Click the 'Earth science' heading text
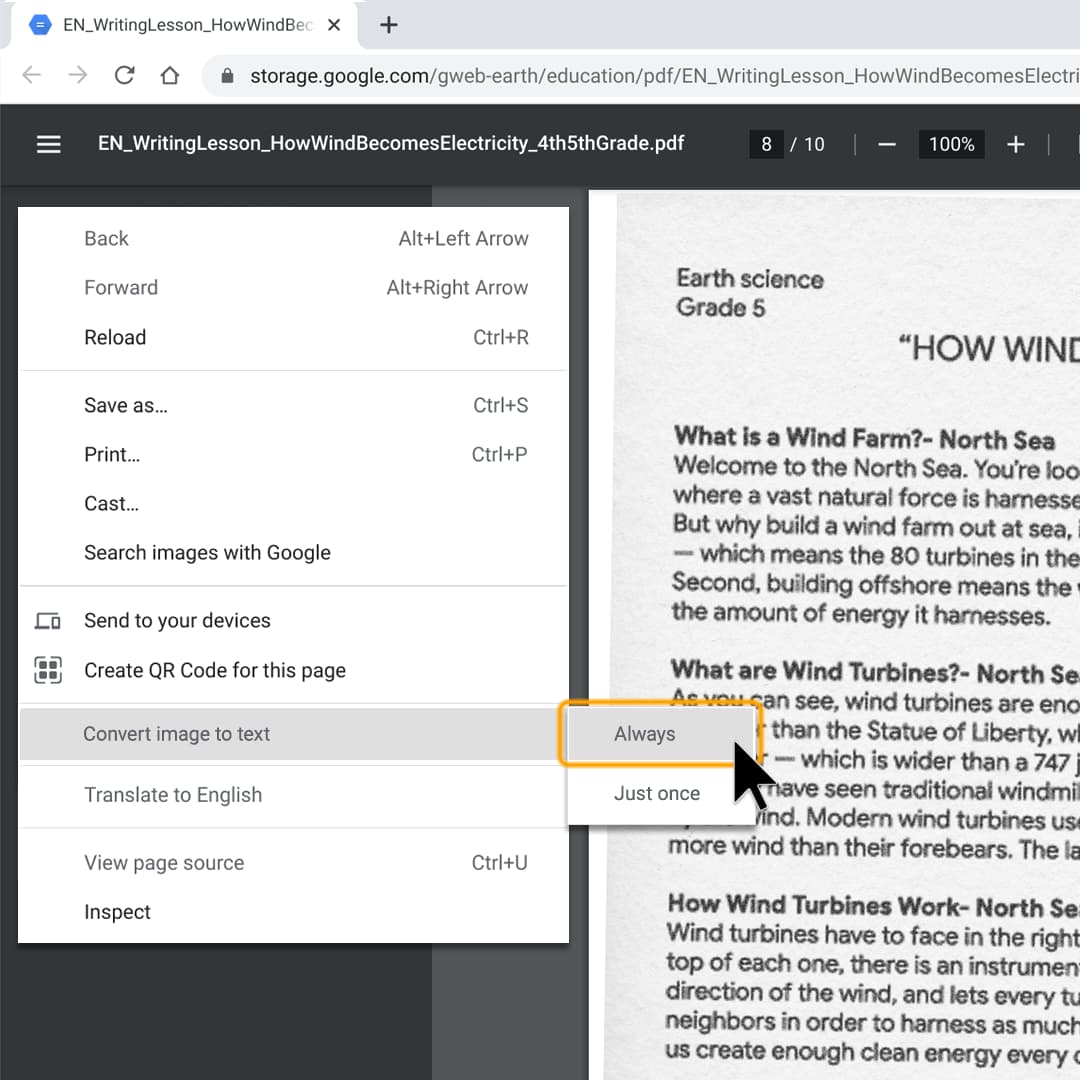 point(749,279)
